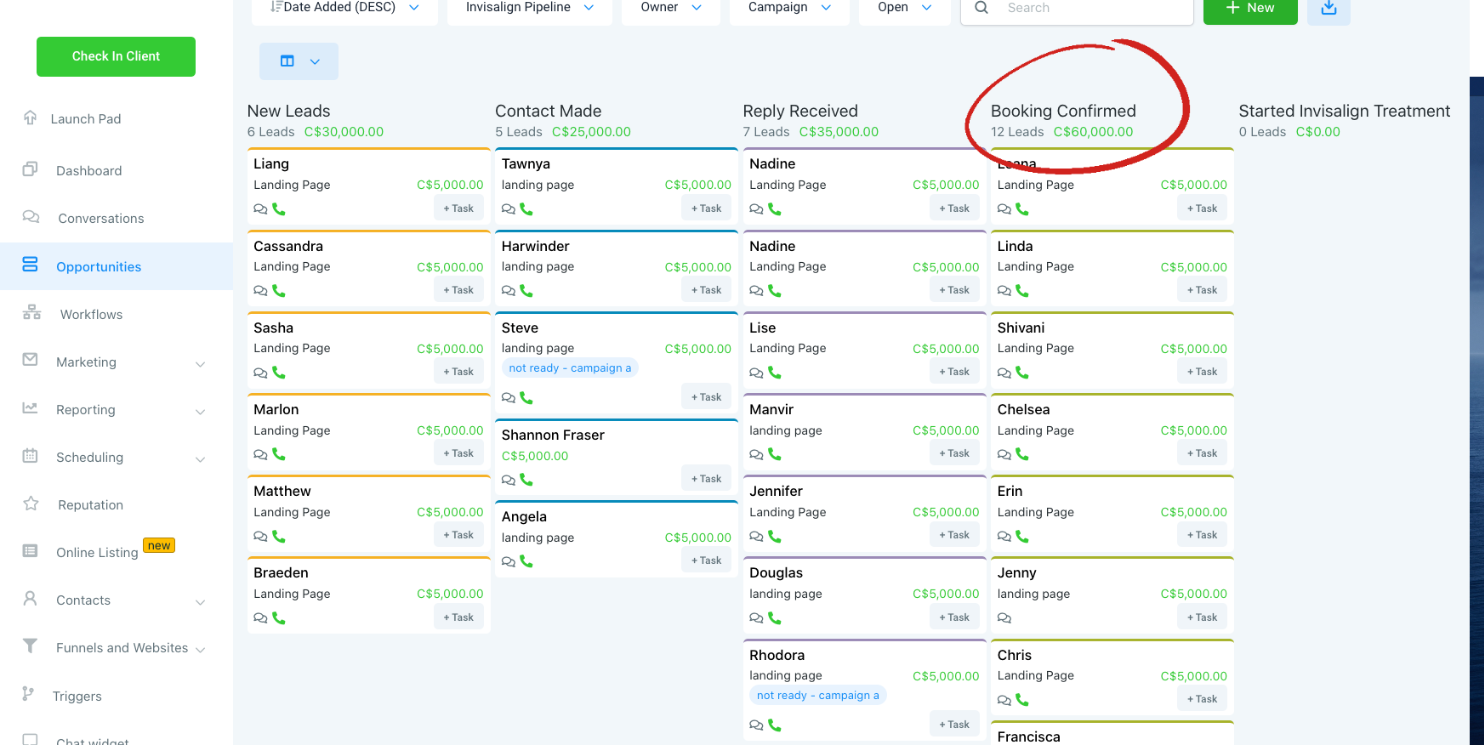1484x745 pixels.
Task: Click Launch Pad sidebar icon
Action: [x=30, y=118]
